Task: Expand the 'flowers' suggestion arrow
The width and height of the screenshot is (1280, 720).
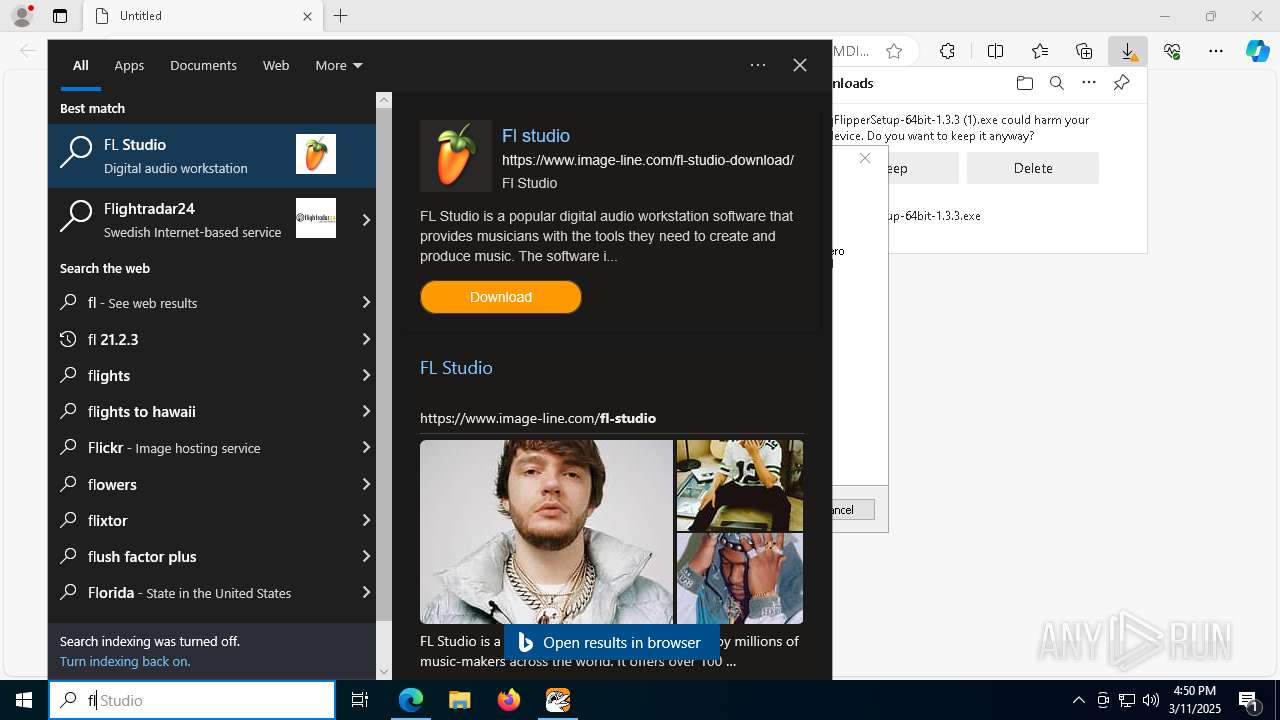Action: (366, 484)
